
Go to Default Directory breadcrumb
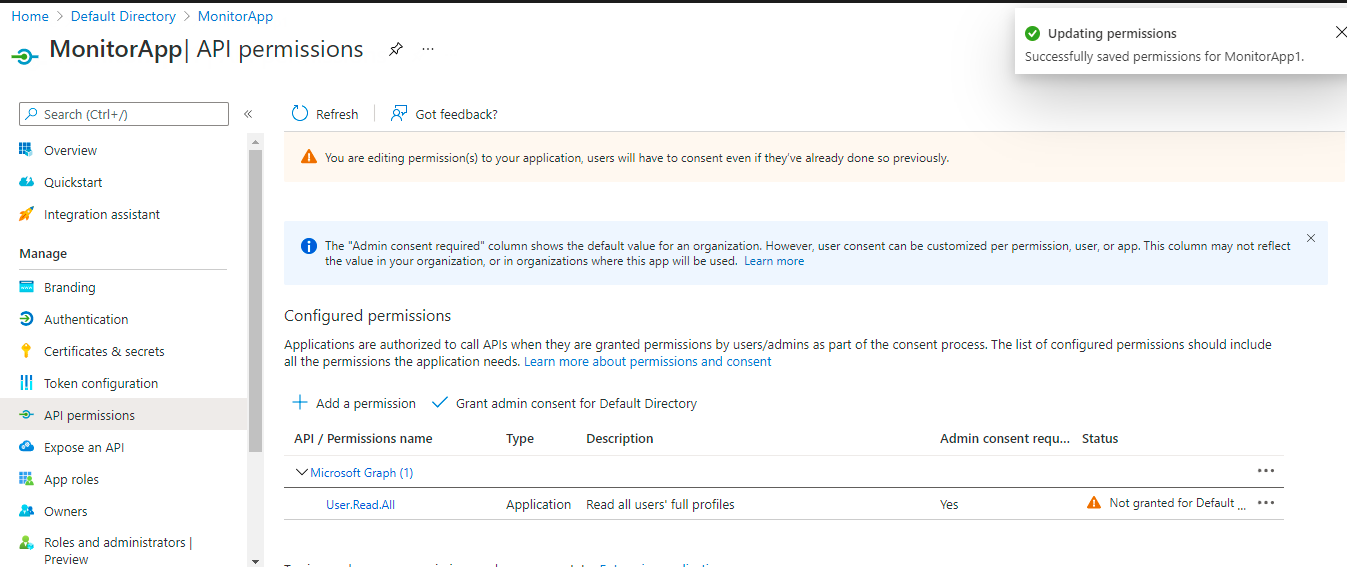[123, 16]
